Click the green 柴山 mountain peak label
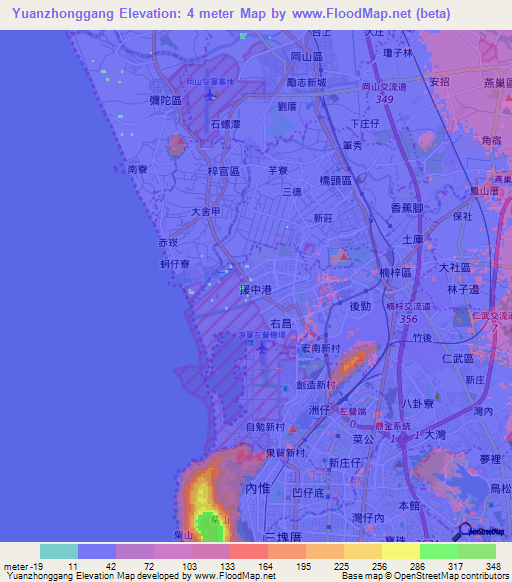The image size is (512, 582). click(219, 520)
